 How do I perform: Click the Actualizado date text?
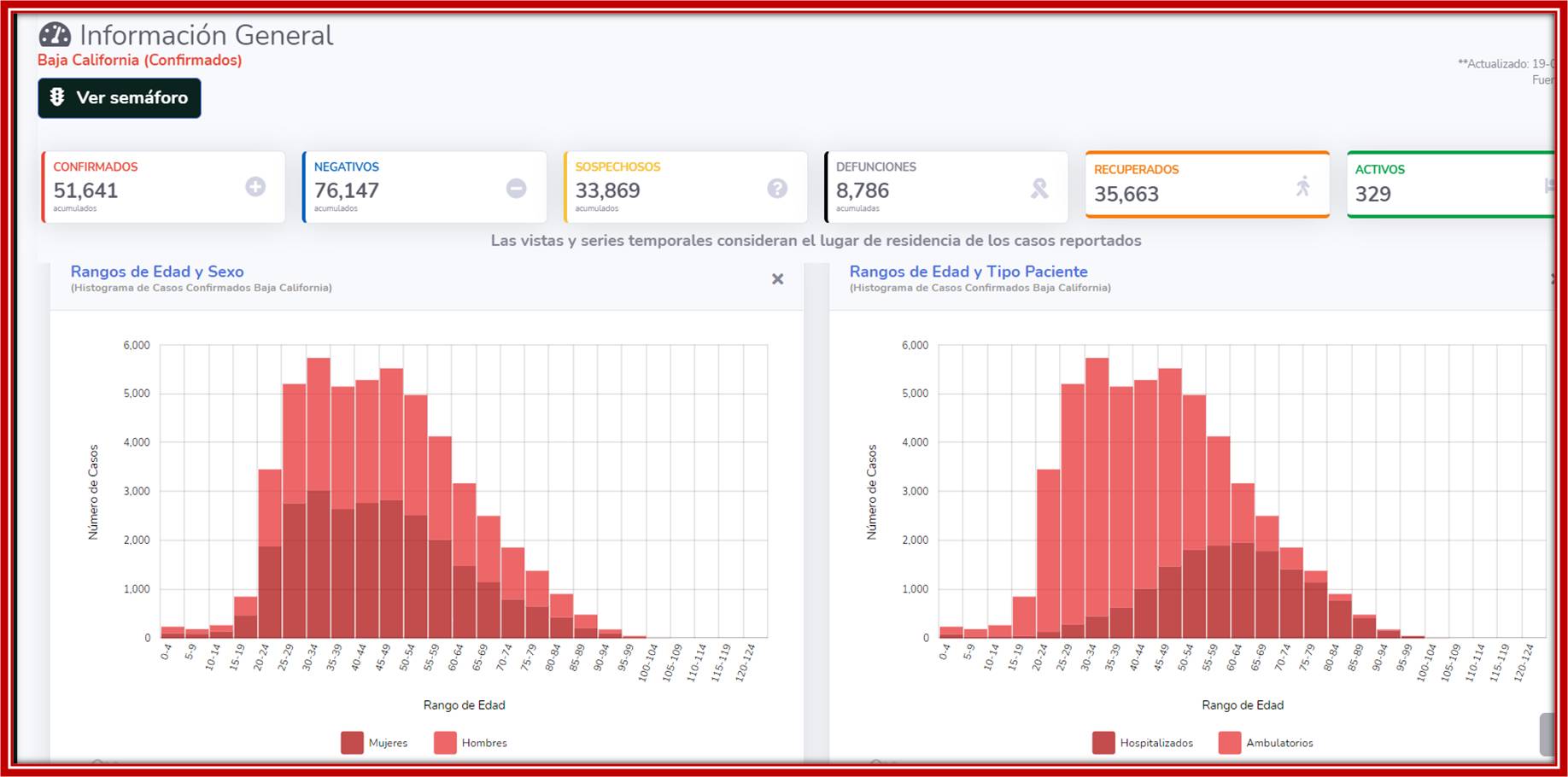tap(1506, 63)
